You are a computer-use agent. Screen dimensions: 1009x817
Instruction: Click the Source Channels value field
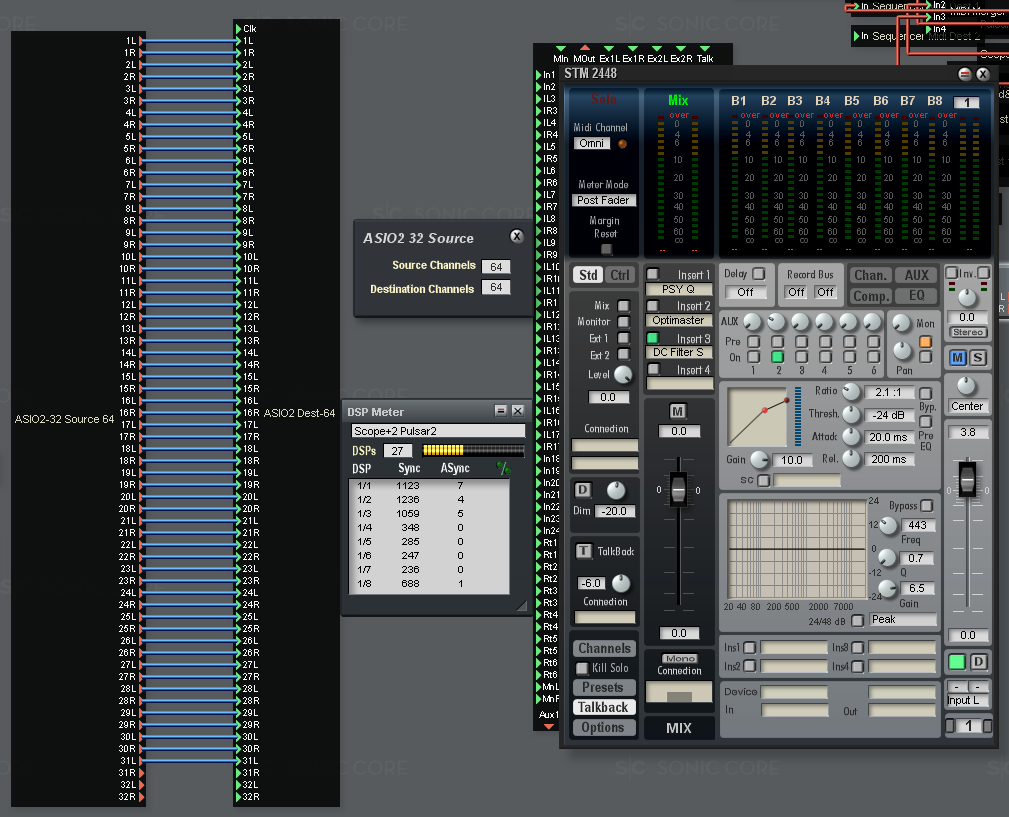coord(494,266)
